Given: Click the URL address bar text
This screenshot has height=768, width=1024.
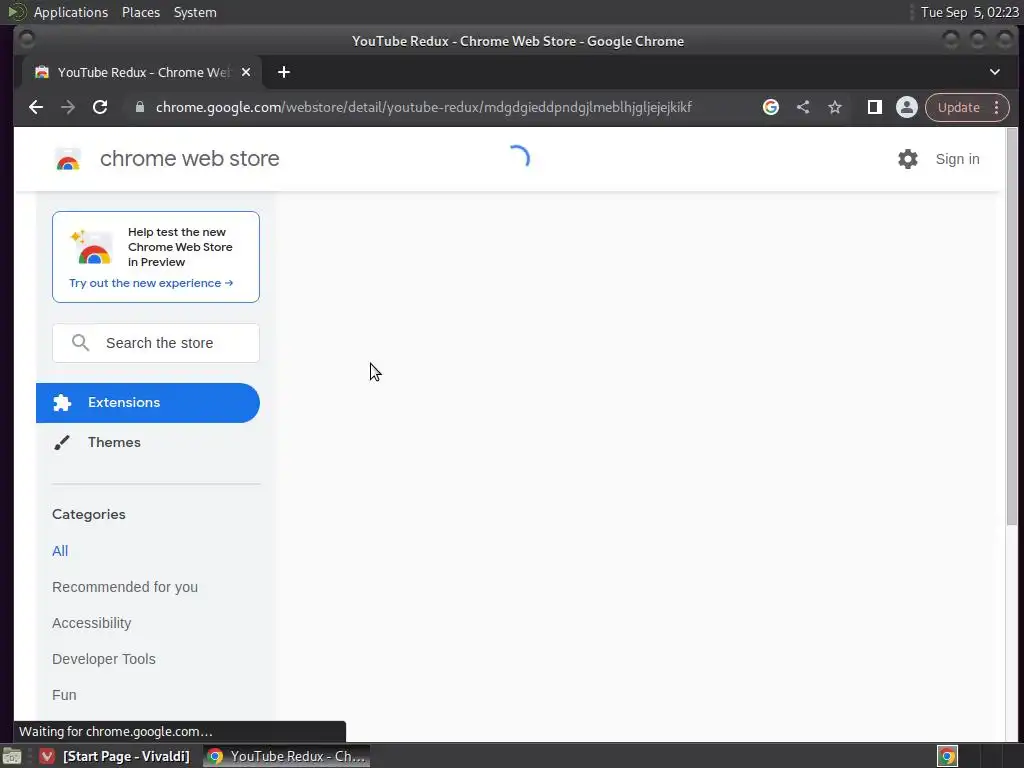Looking at the screenshot, I should 424,107.
